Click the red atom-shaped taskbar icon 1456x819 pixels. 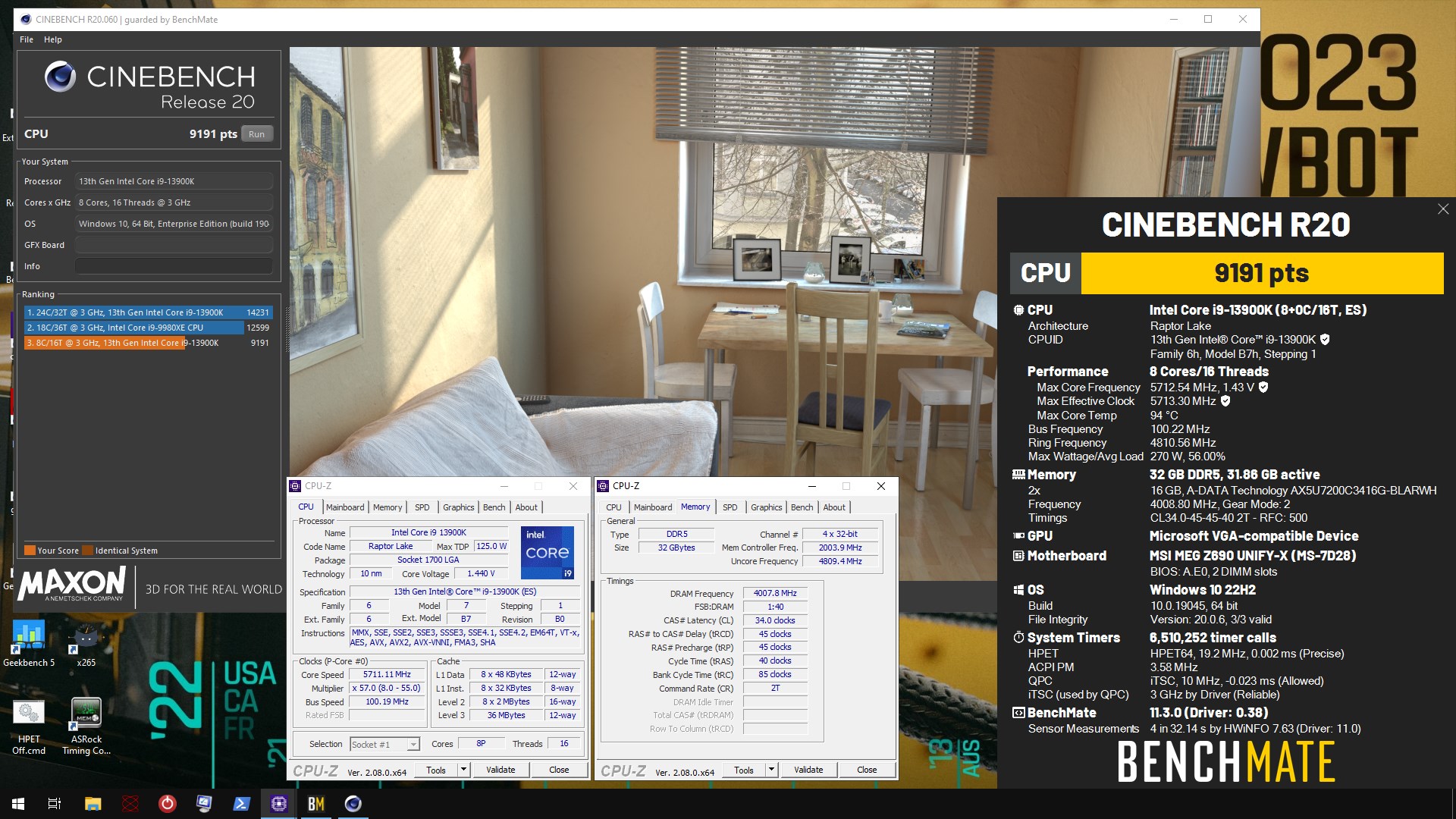[130, 804]
